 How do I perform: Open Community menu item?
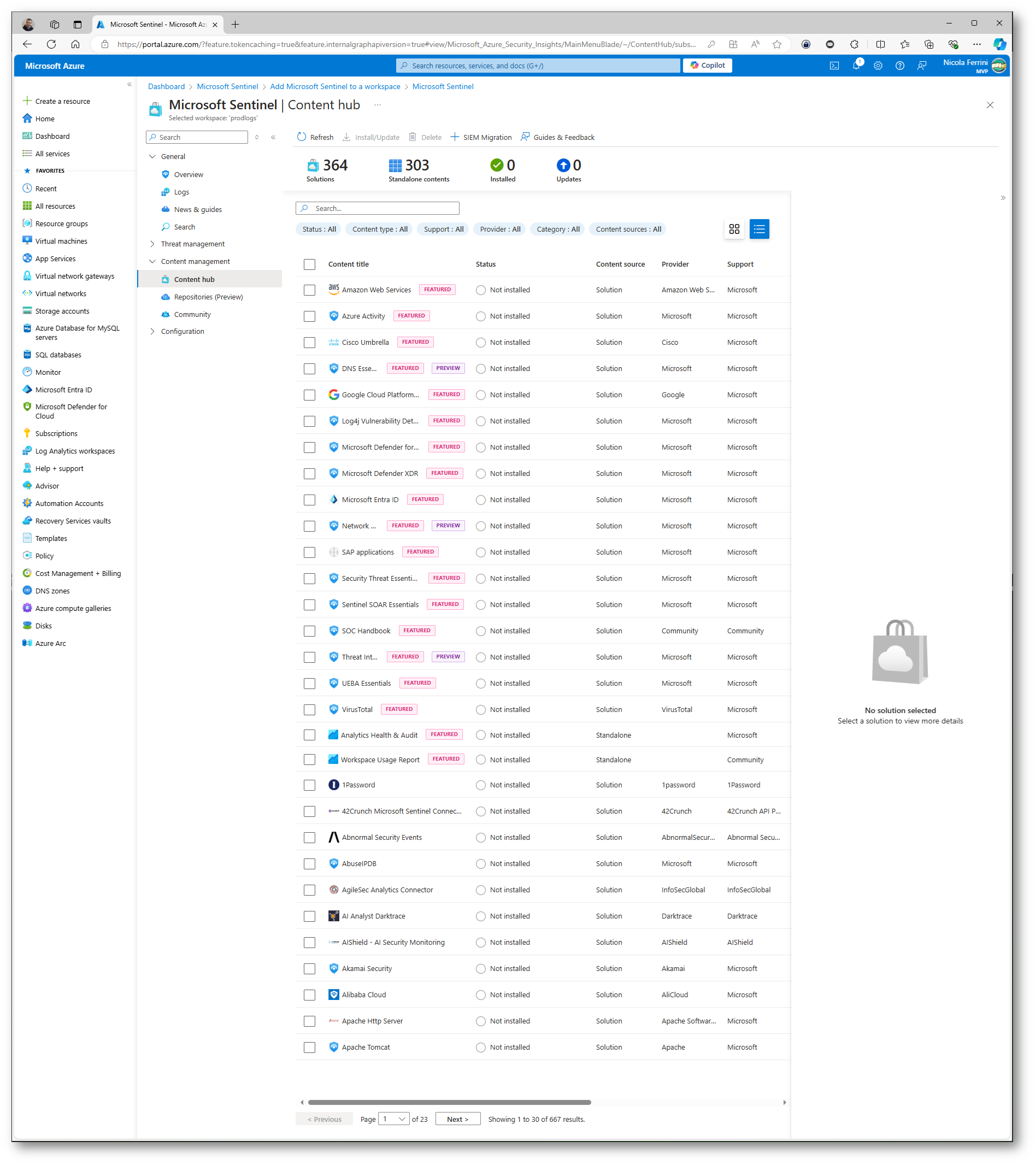pyautogui.click(x=192, y=314)
